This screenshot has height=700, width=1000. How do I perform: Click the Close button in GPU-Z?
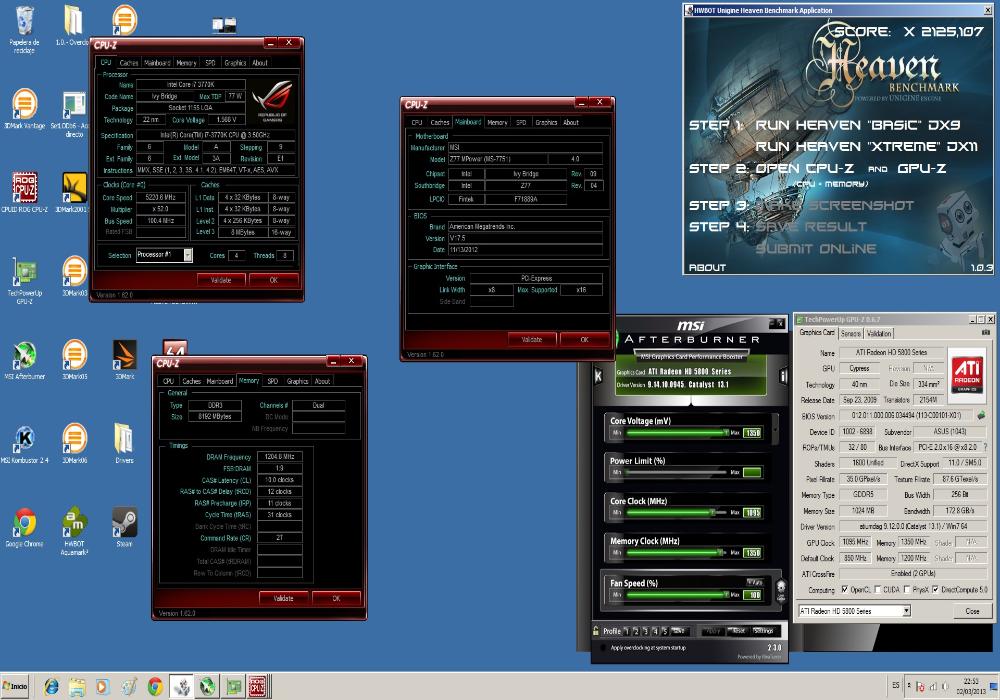pyautogui.click(x=972, y=611)
